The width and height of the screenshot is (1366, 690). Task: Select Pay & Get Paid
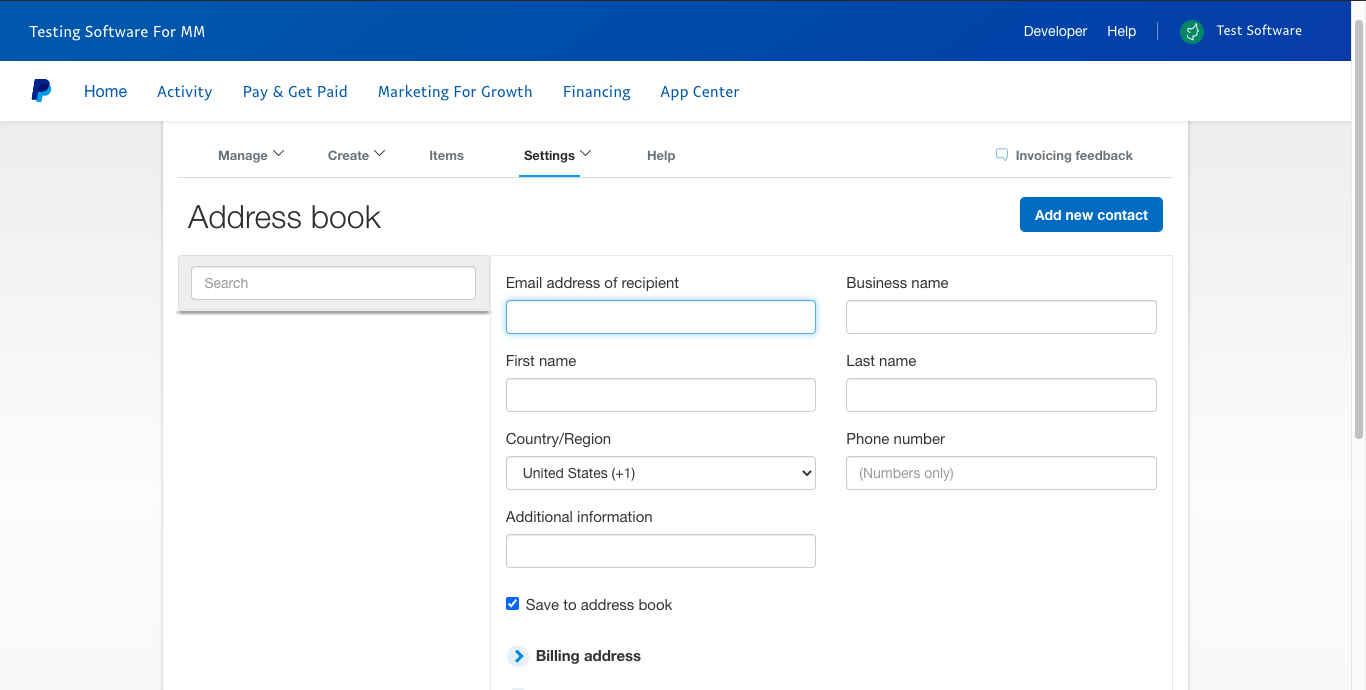295,91
